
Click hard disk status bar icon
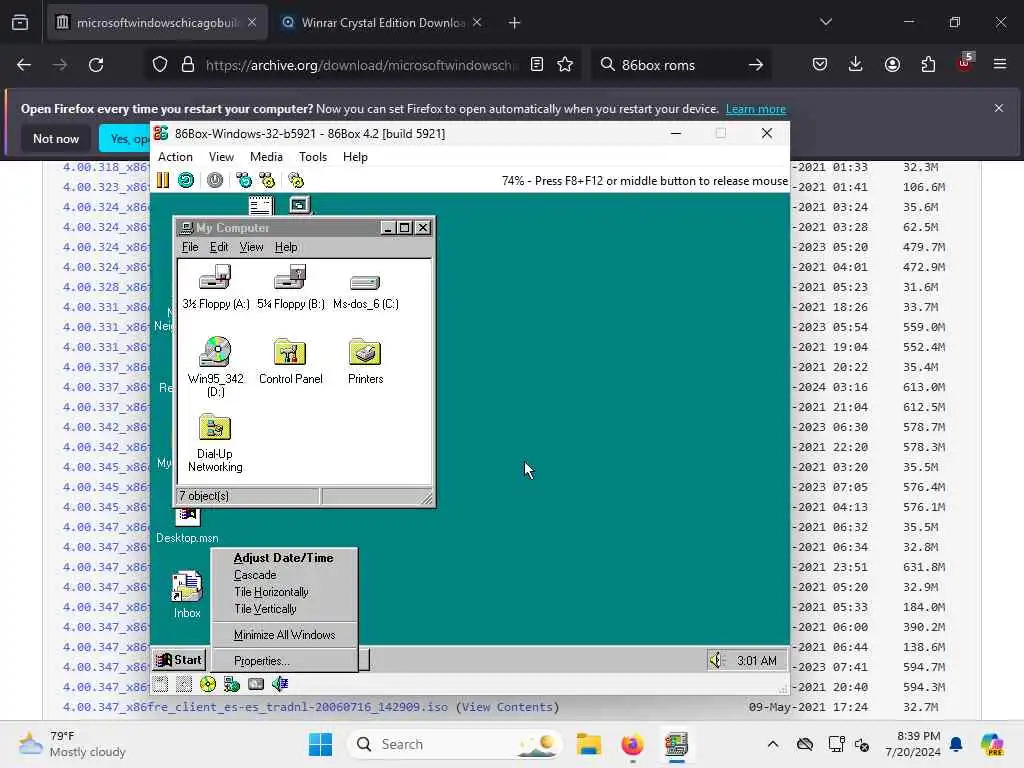tap(256, 684)
